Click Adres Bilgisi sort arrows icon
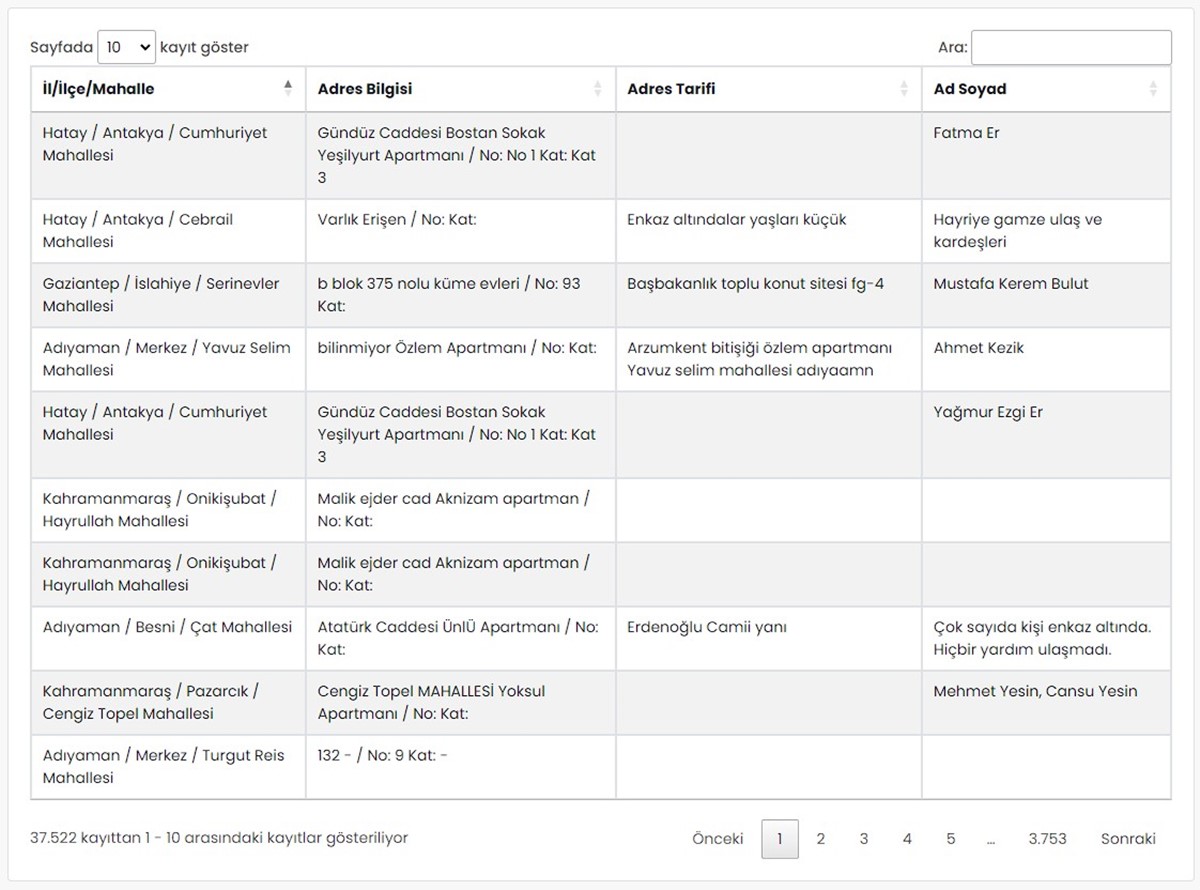Screen dimensions: 1200x890 click(x=598, y=88)
